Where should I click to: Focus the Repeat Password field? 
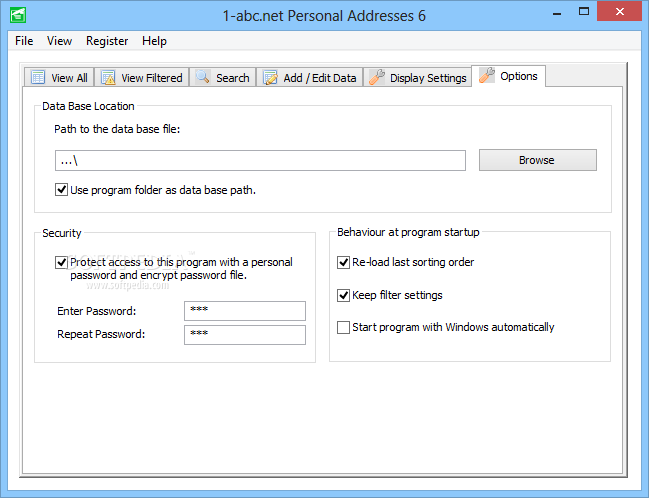point(244,334)
